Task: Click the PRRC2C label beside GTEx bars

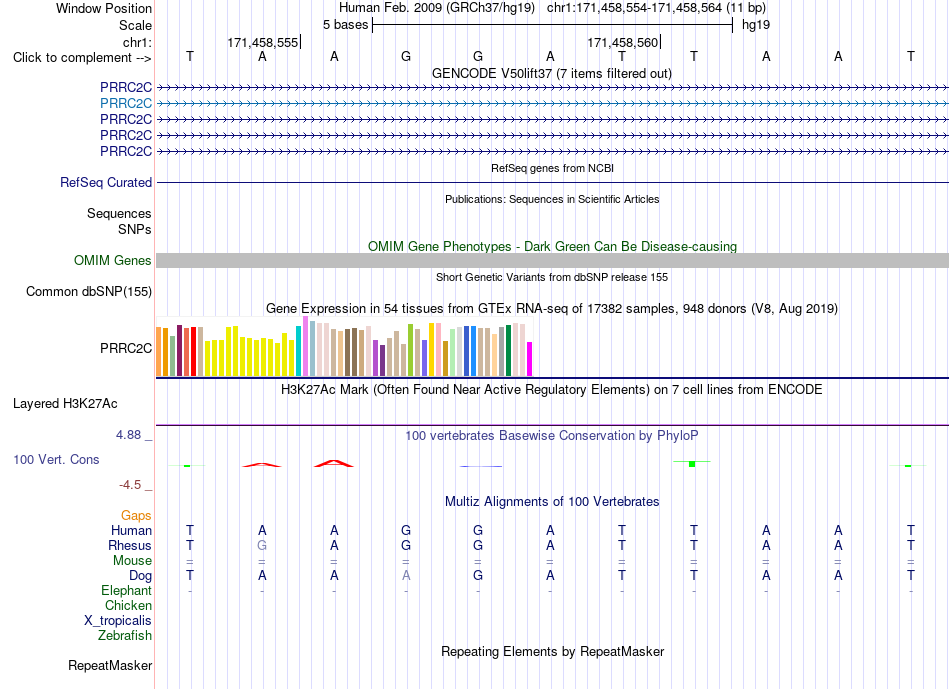Action: [126, 348]
